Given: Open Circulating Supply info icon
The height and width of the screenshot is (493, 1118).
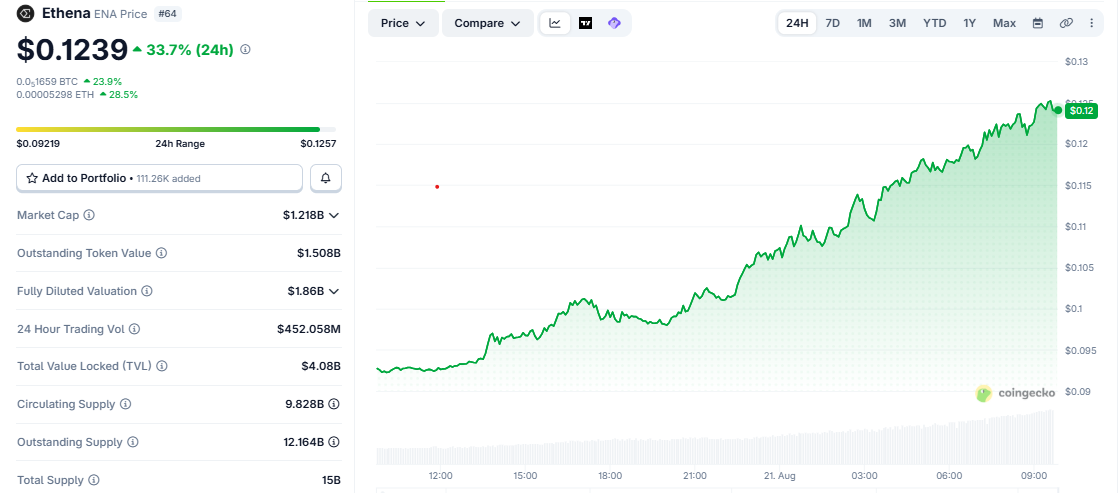Looking at the screenshot, I should pos(125,404).
